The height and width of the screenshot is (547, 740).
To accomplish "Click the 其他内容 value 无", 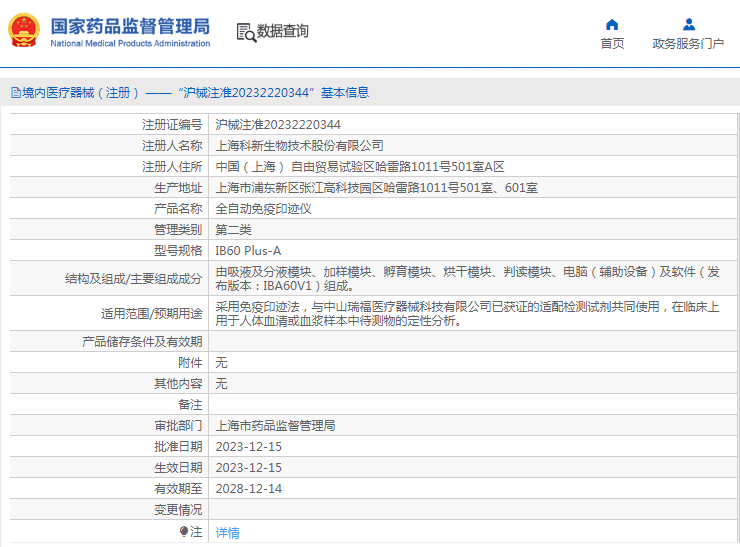I will tap(221, 384).
